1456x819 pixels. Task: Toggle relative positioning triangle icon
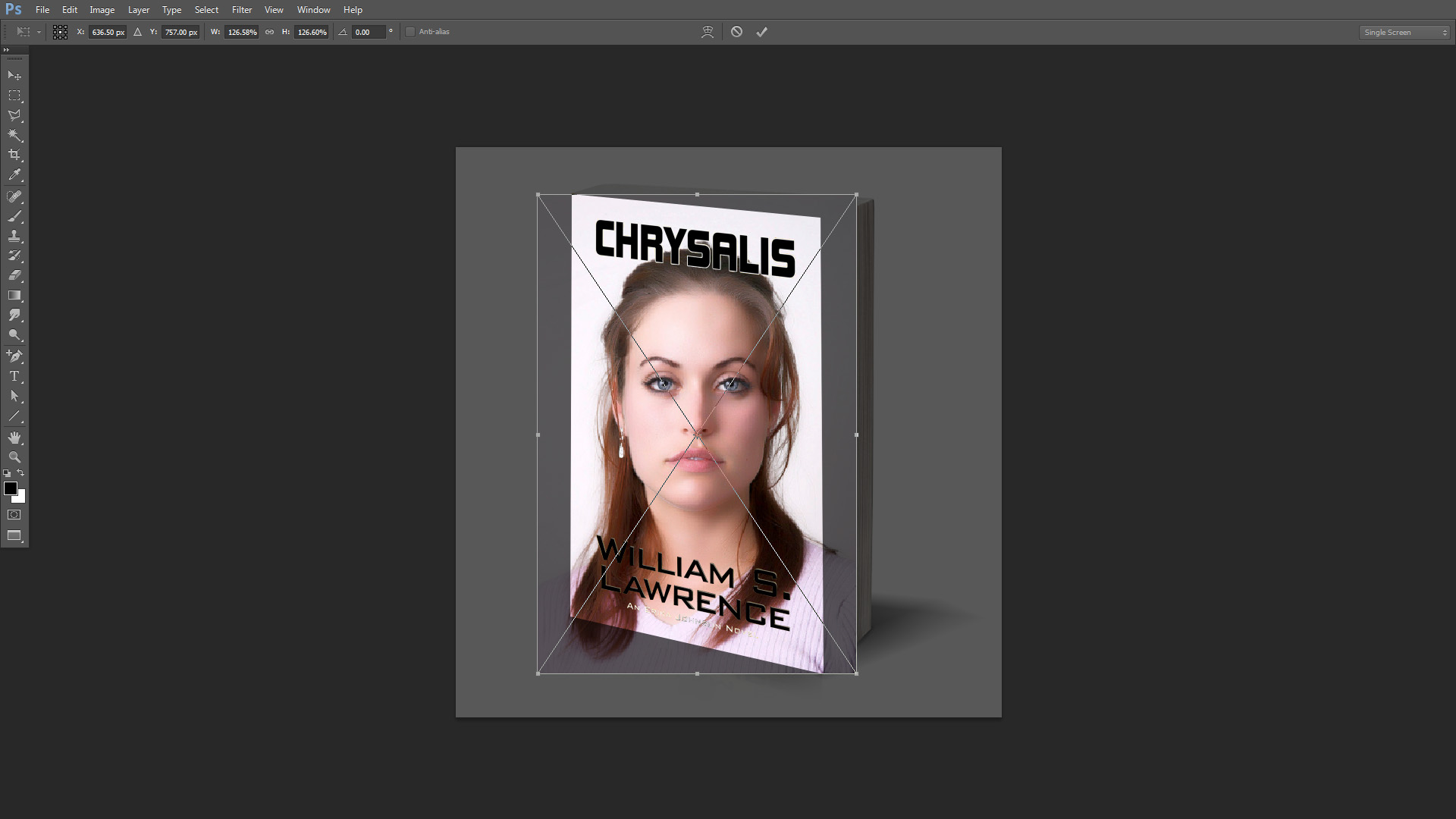[x=137, y=32]
